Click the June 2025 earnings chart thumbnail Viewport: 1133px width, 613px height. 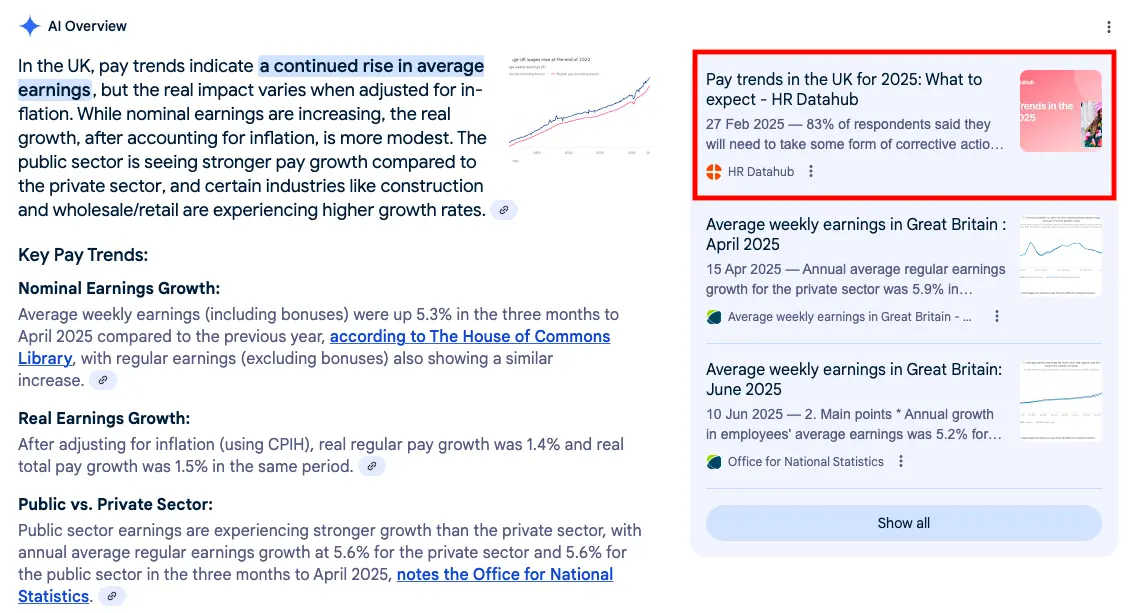[1060, 401]
